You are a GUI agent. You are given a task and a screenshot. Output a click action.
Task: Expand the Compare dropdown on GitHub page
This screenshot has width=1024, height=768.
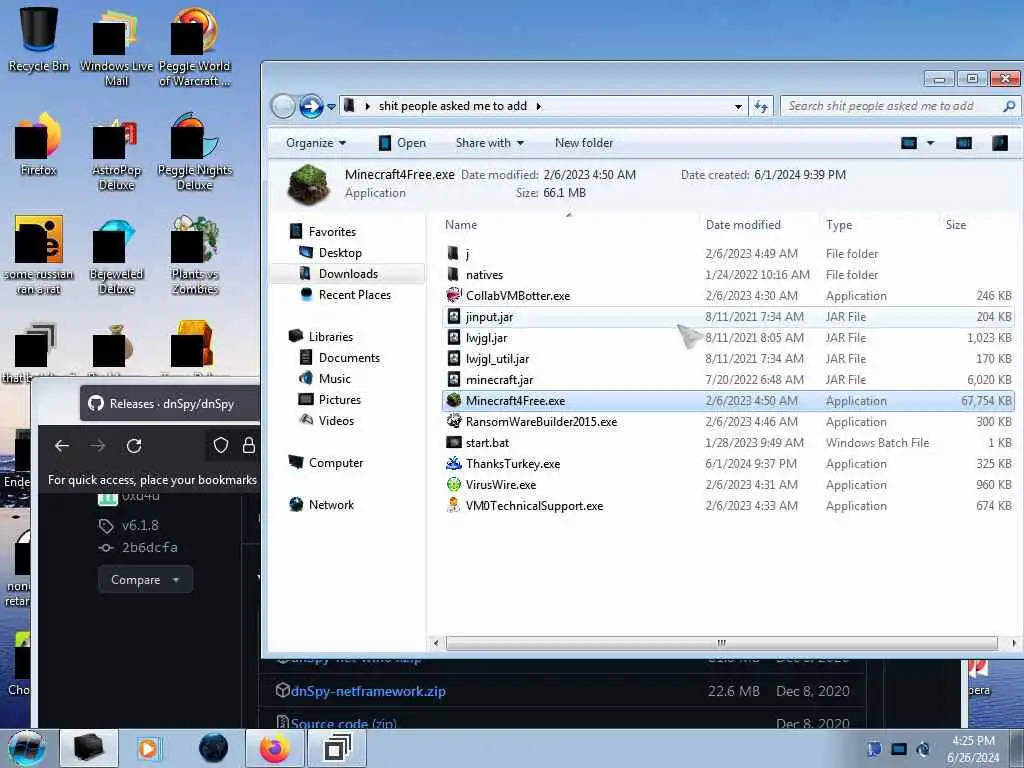[145, 580]
